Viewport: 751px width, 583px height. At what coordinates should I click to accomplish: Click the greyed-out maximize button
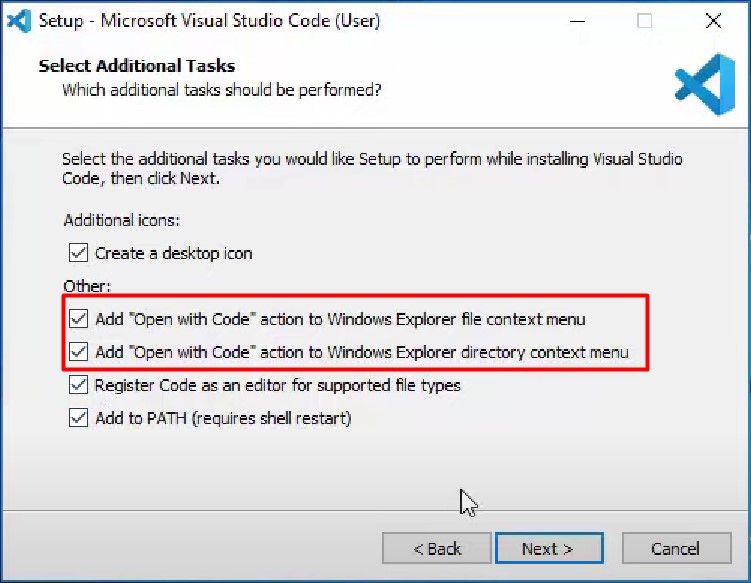point(644,20)
